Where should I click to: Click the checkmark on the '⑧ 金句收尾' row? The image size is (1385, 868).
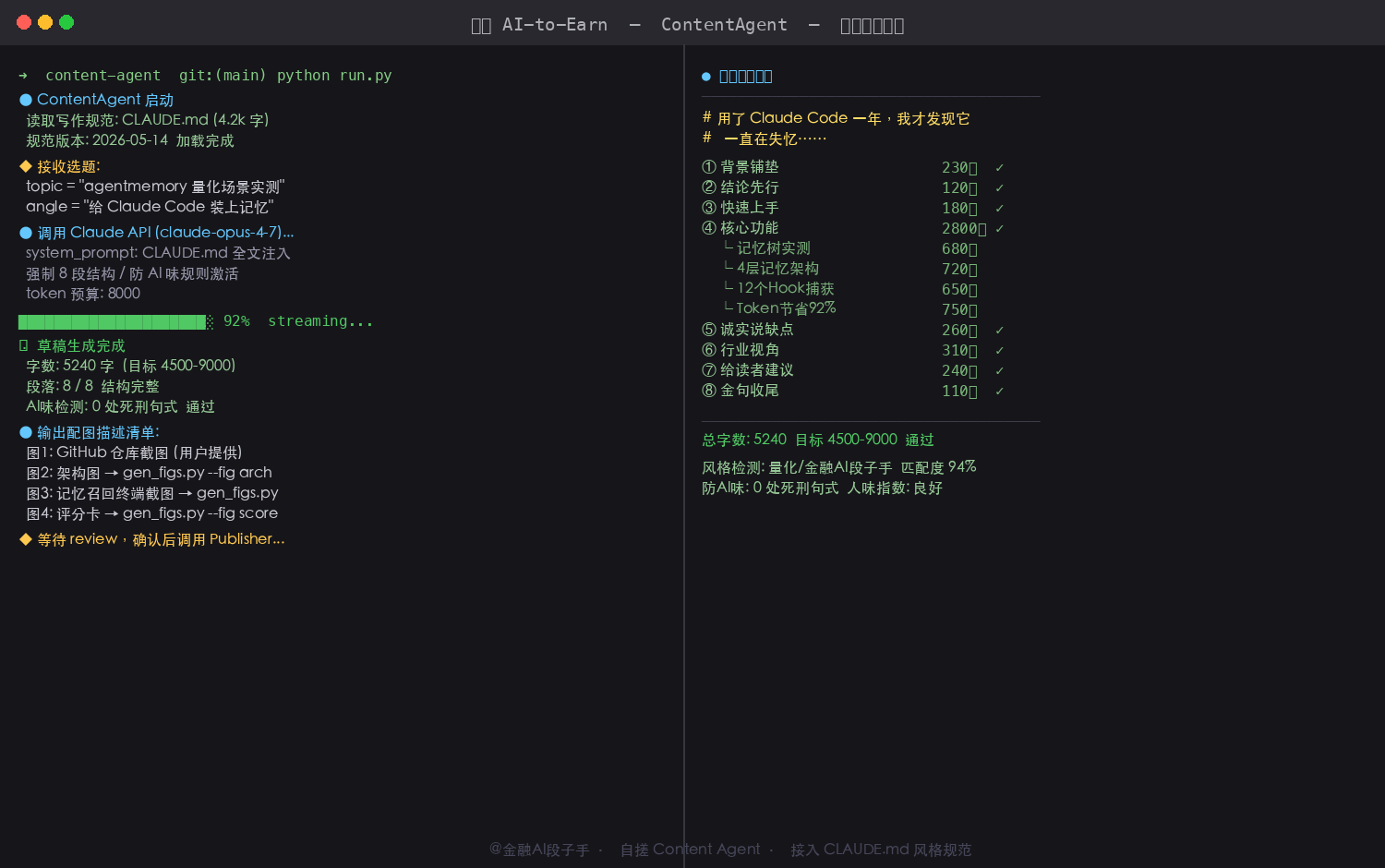click(999, 392)
